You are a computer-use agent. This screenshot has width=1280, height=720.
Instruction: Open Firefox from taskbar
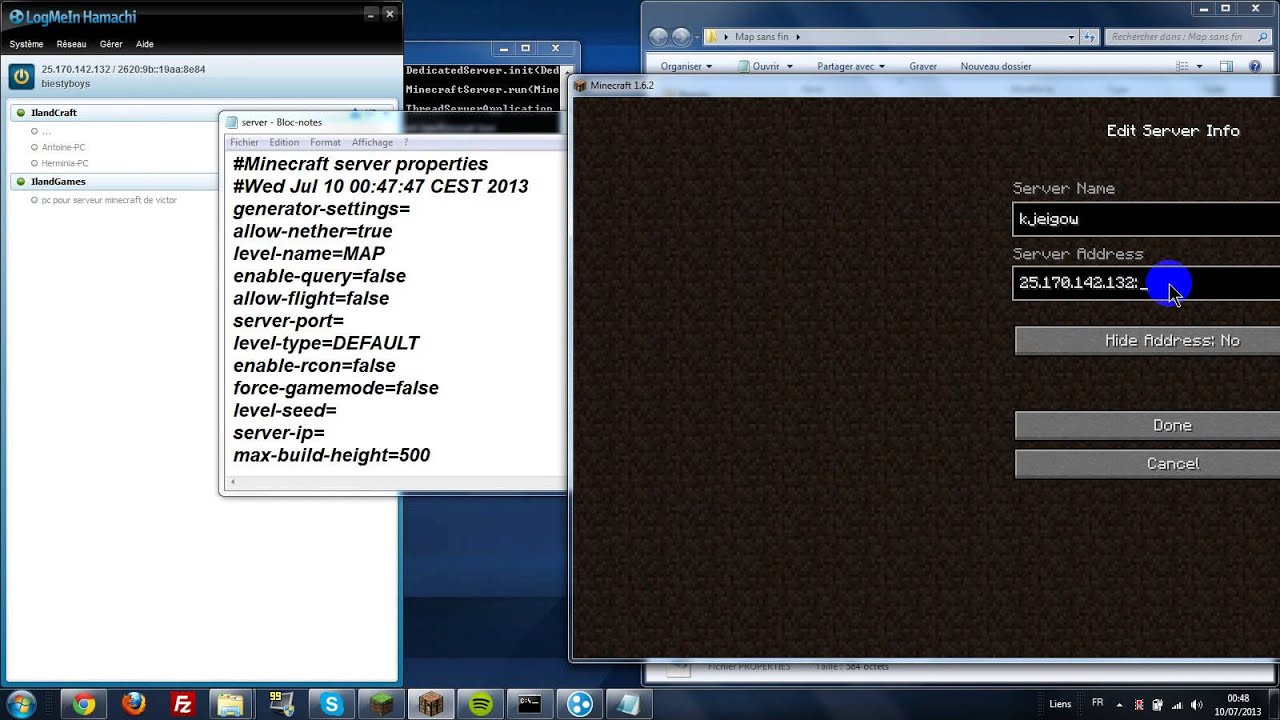point(134,704)
